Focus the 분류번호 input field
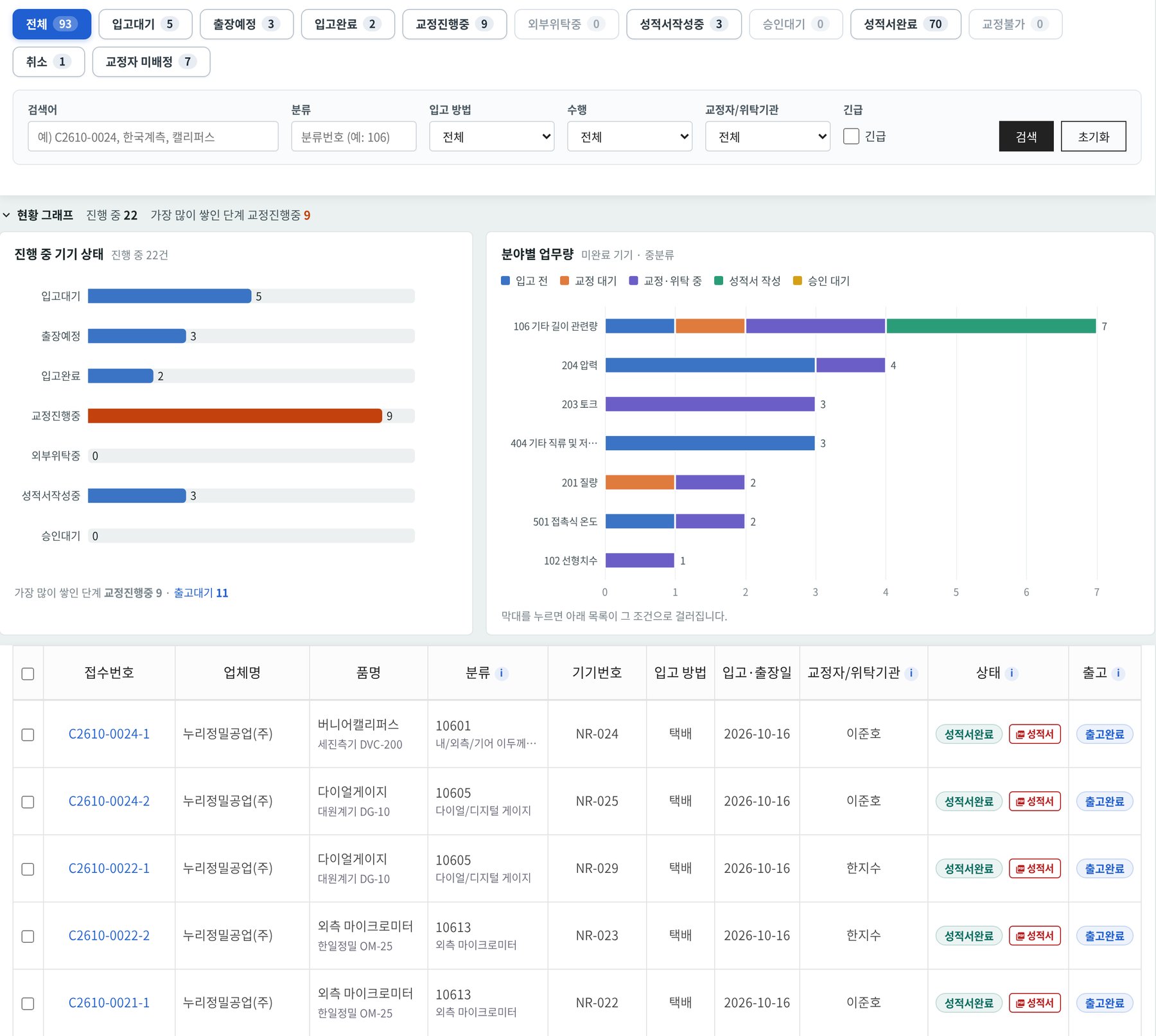 [354, 136]
